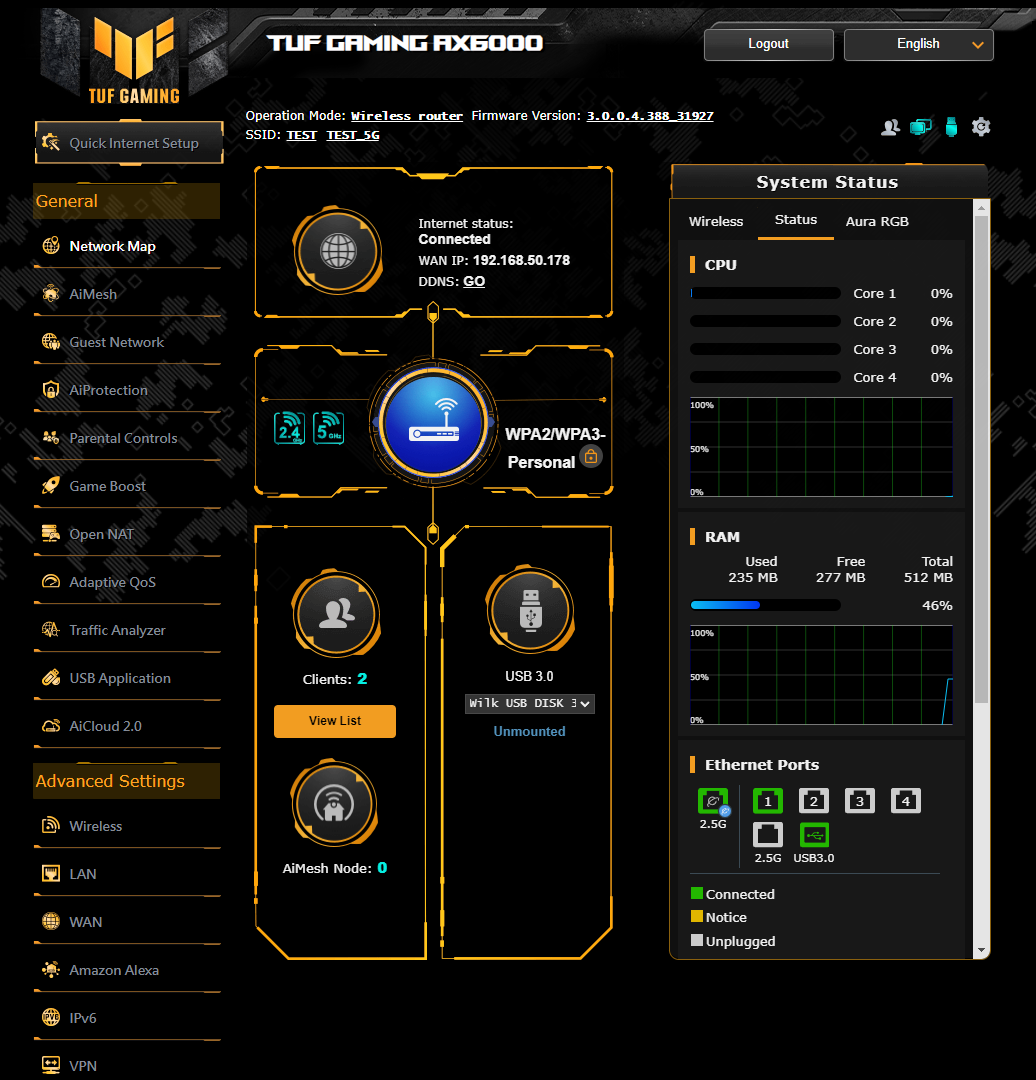Open VPN settings
The image size is (1036, 1080).
pos(127,1066)
